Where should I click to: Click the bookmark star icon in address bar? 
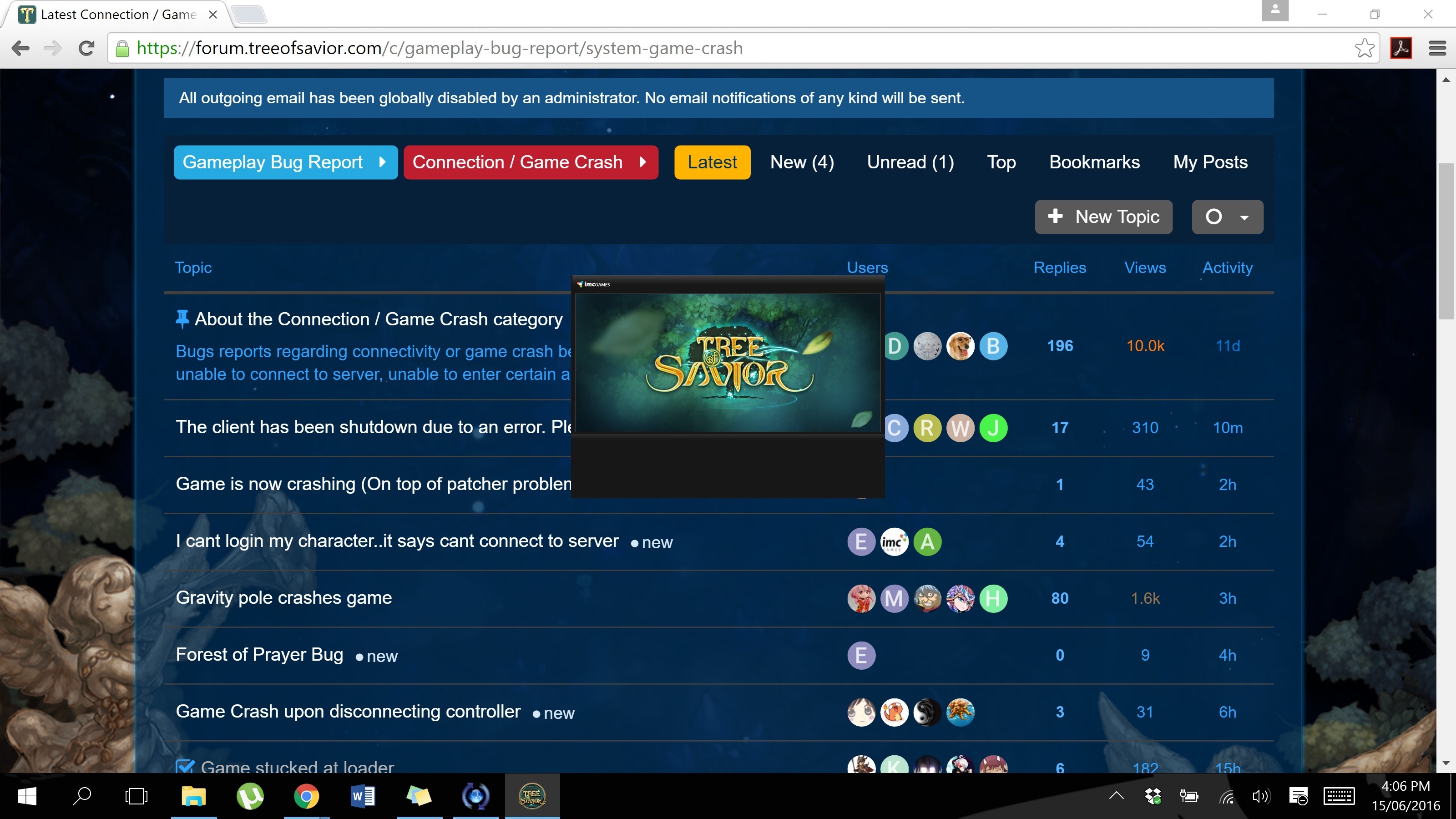click(1364, 49)
